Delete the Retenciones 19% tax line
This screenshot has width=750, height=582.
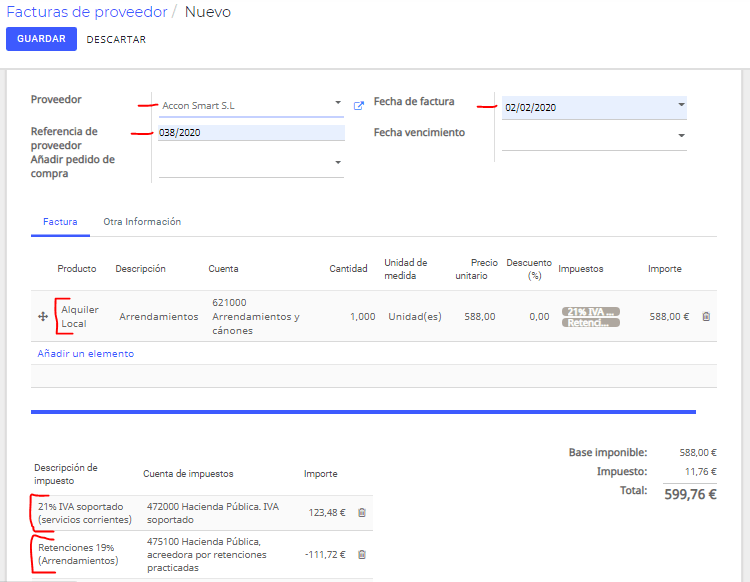pos(362,554)
